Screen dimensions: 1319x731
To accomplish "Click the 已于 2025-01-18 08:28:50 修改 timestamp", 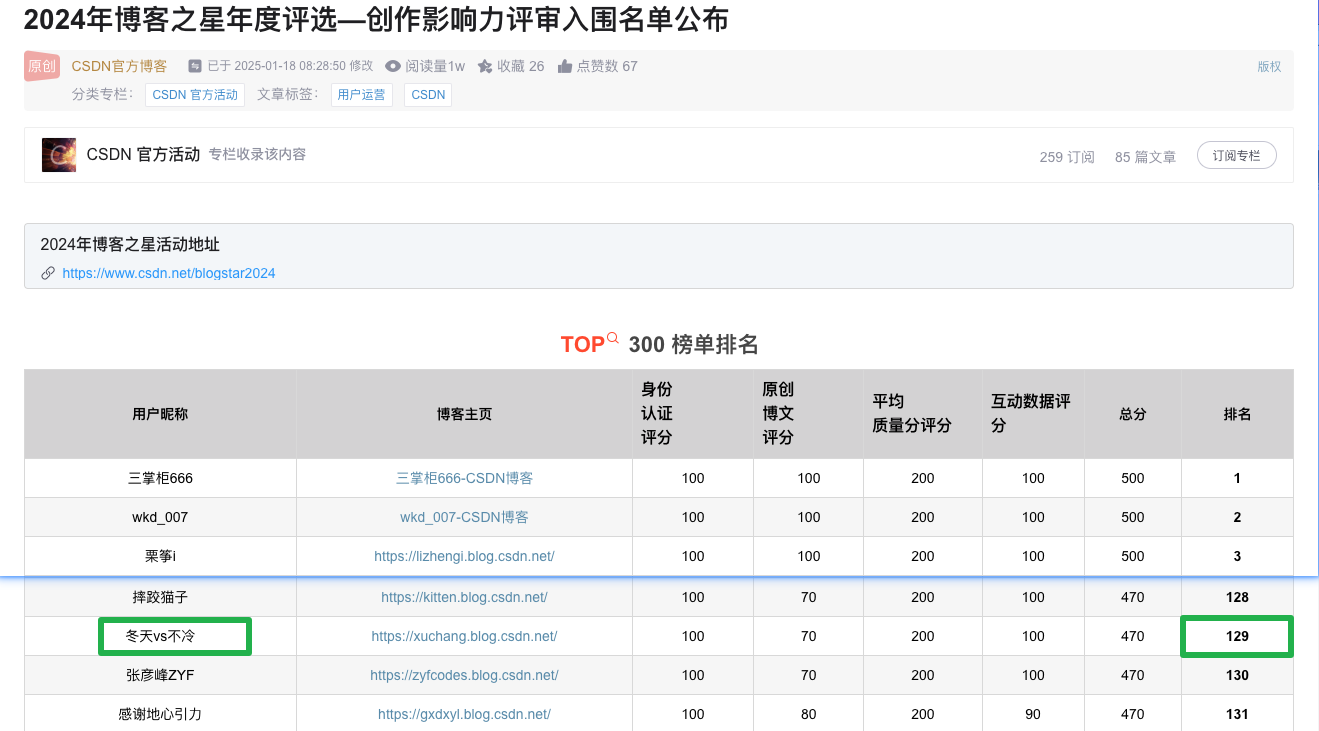I will [x=290, y=66].
